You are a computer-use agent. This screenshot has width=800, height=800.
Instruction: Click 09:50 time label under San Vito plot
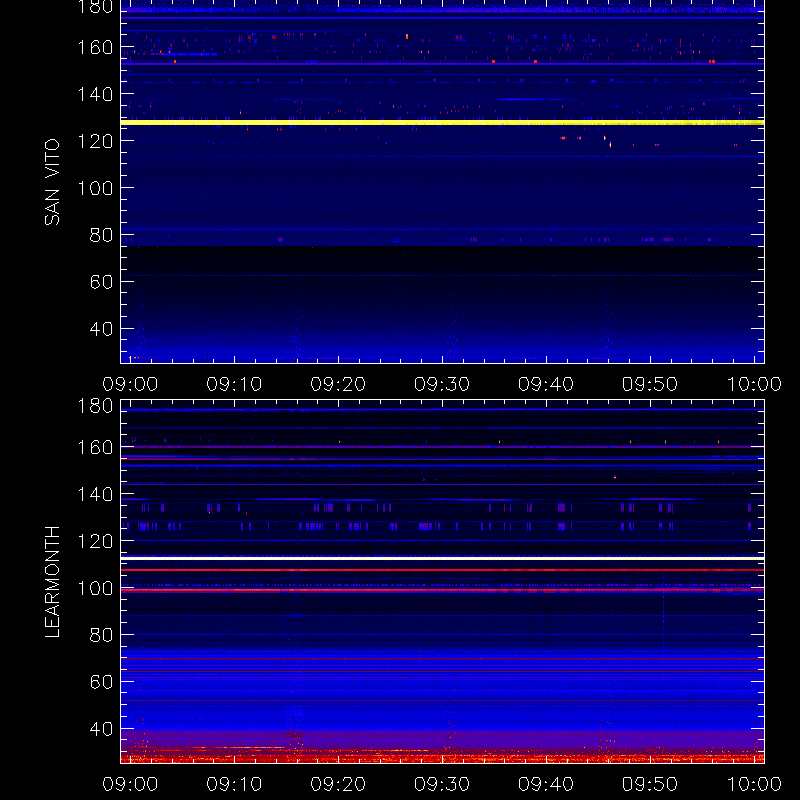click(x=650, y=384)
